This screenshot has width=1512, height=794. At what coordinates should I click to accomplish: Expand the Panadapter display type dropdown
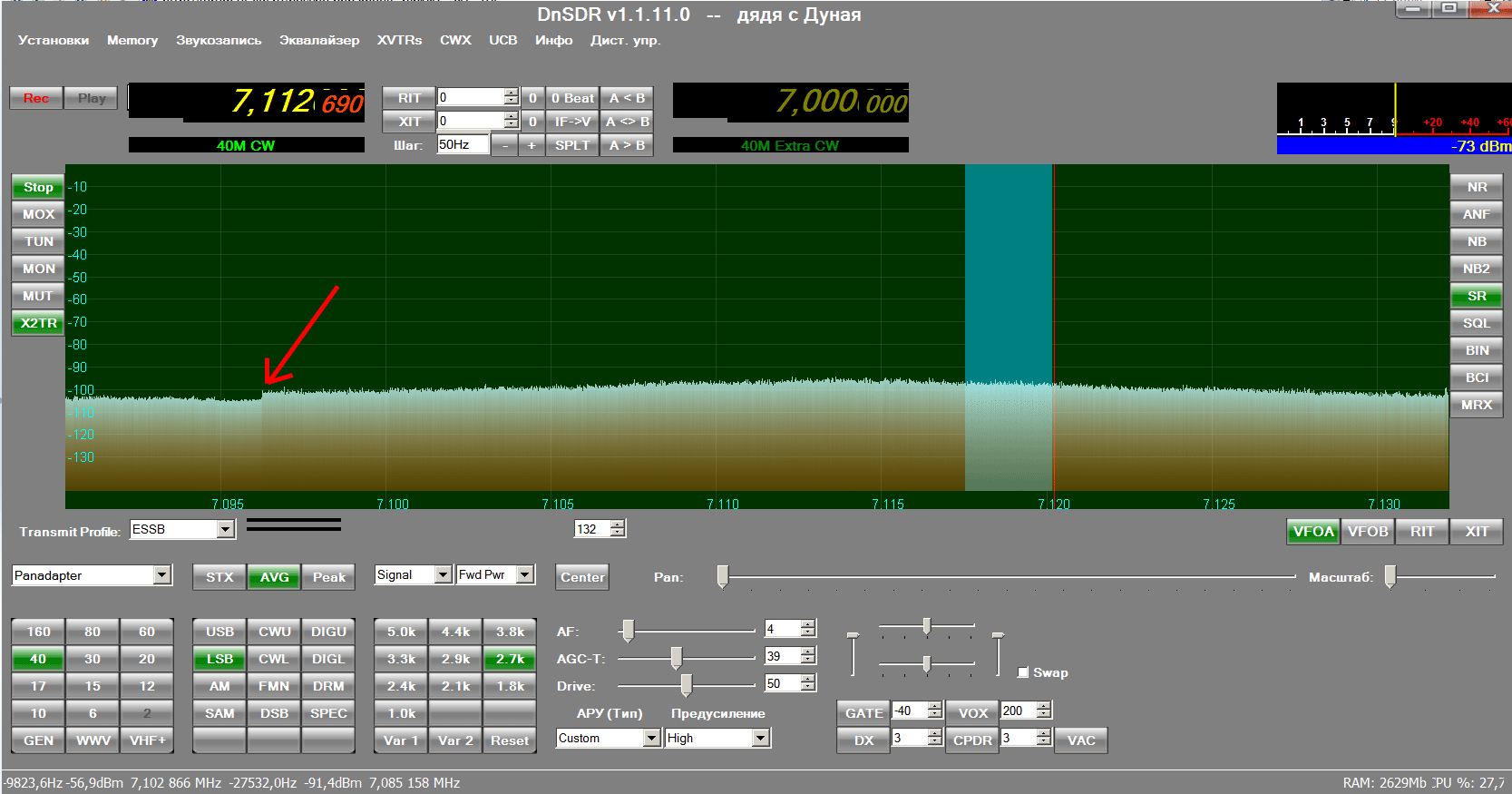[161, 575]
